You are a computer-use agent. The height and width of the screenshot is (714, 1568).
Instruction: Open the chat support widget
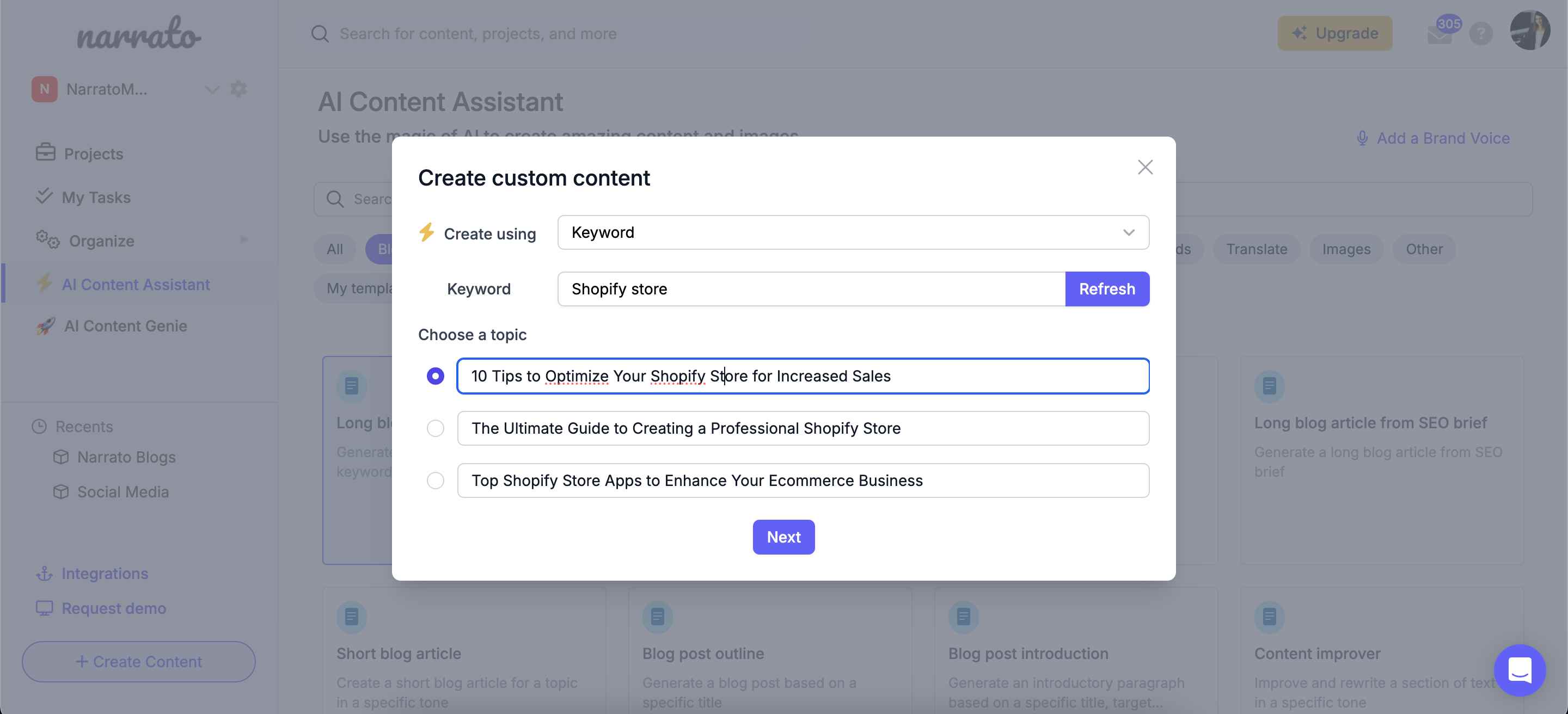point(1520,669)
